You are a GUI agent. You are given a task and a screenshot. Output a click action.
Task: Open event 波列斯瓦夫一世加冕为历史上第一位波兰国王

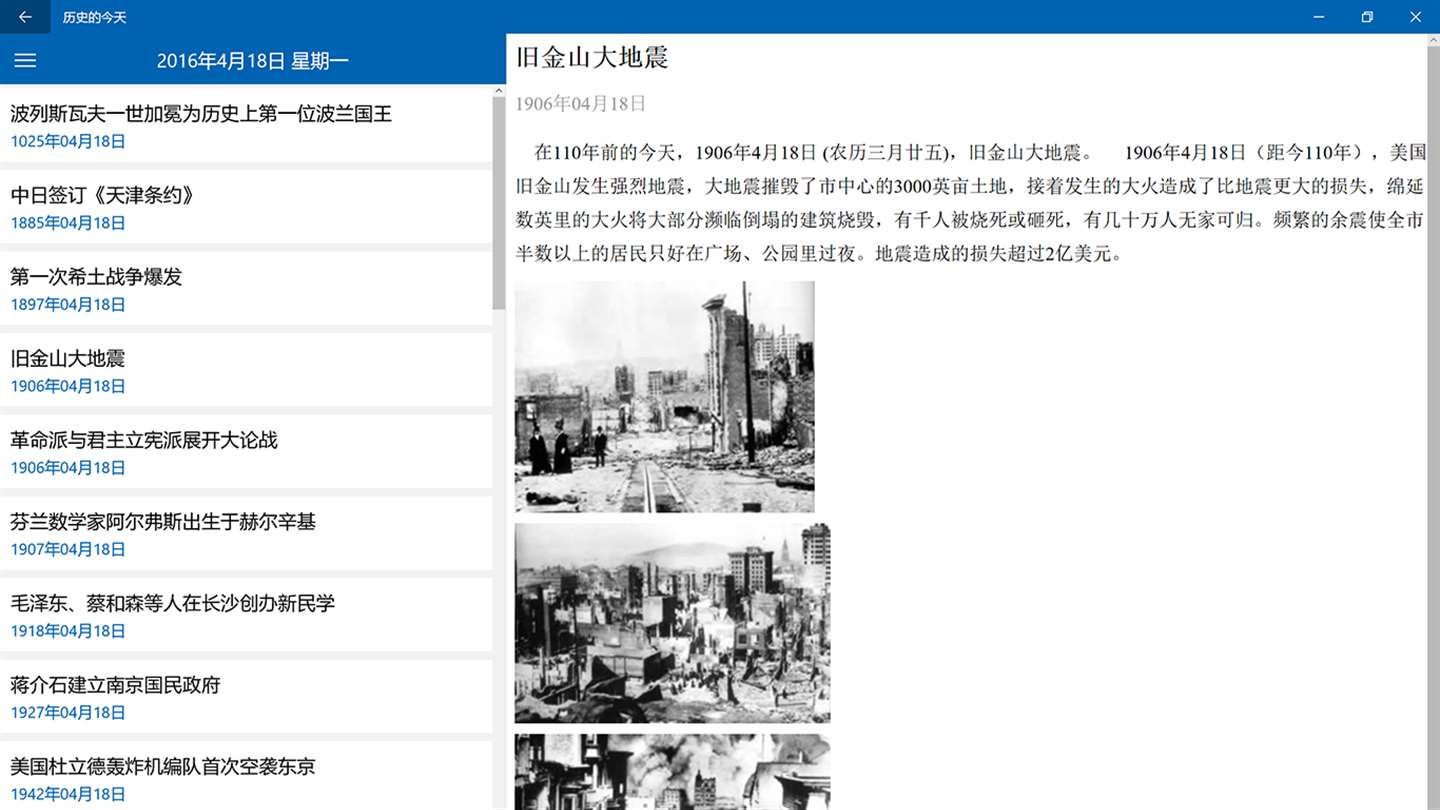(246, 125)
